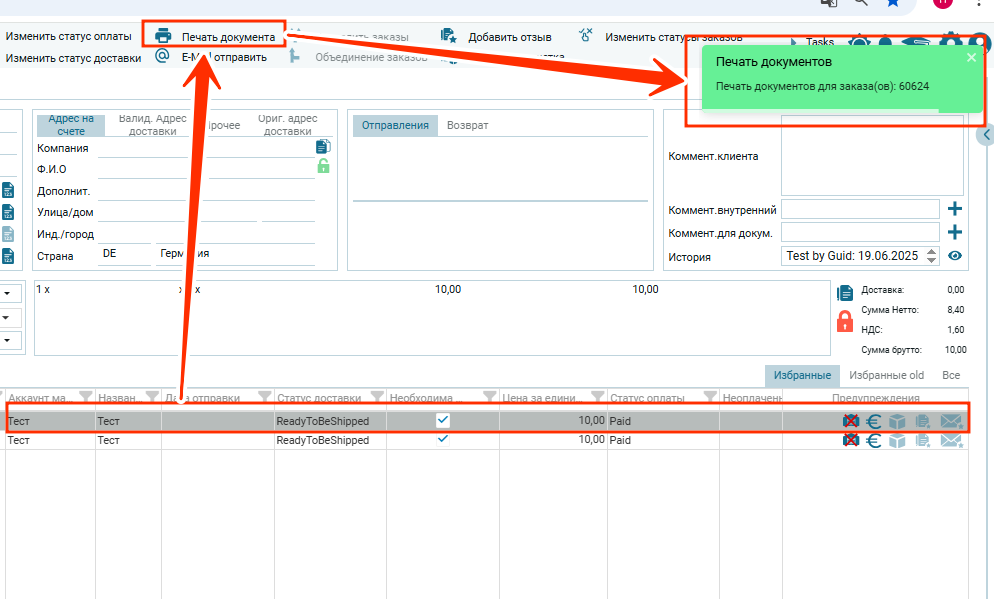The image size is (994, 599).
Task: Toggle the Необходима checkbox in selected row
Action: pos(443,421)
